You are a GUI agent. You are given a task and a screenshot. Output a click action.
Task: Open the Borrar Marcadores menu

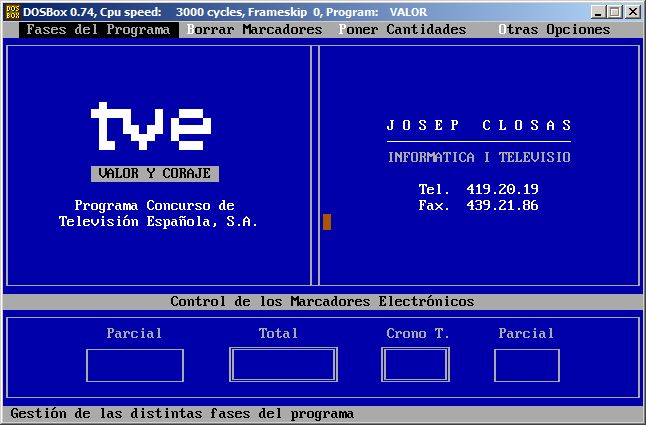(255, 30)
